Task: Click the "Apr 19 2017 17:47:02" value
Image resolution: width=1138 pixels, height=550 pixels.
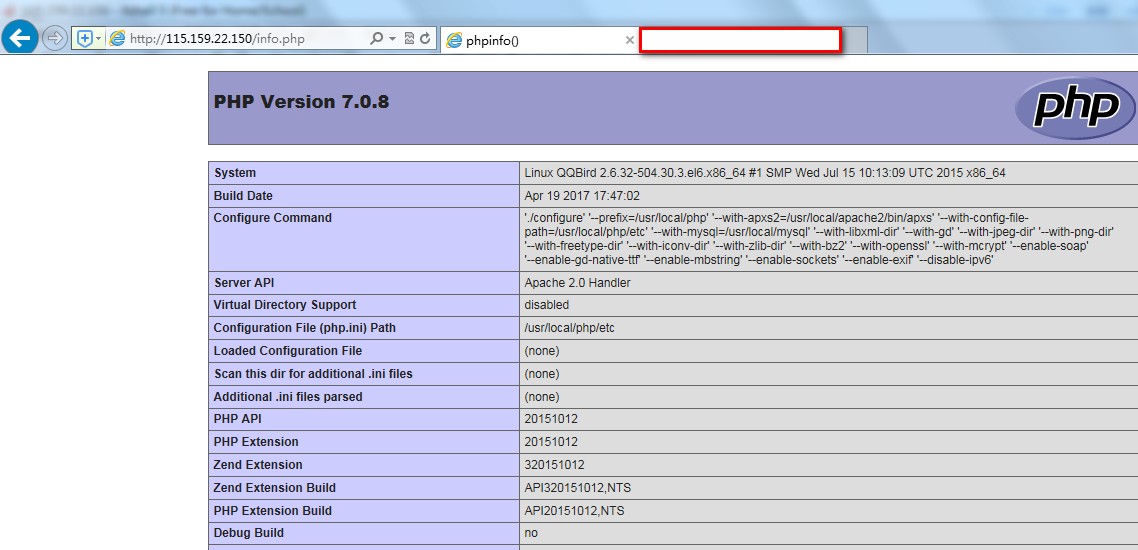Action: [x=582, y=196]
